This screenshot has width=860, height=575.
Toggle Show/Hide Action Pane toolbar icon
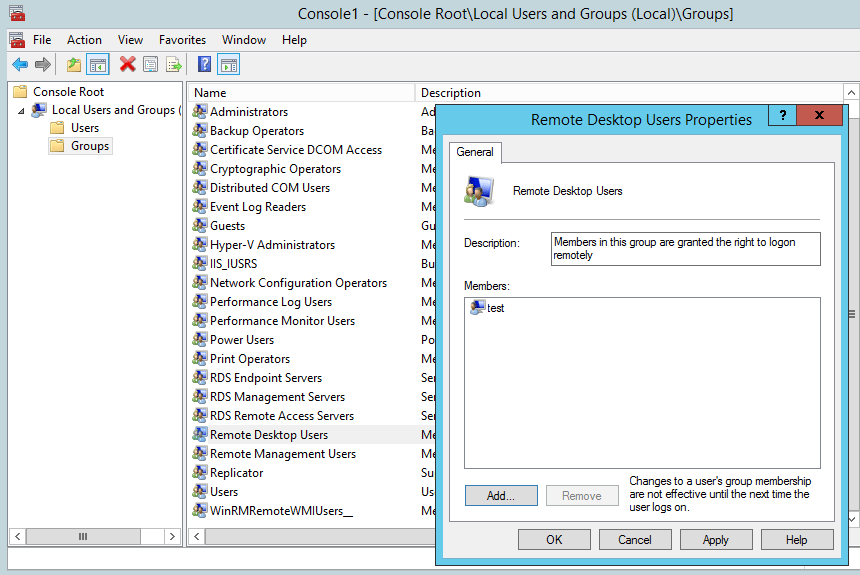coord(229,65)
